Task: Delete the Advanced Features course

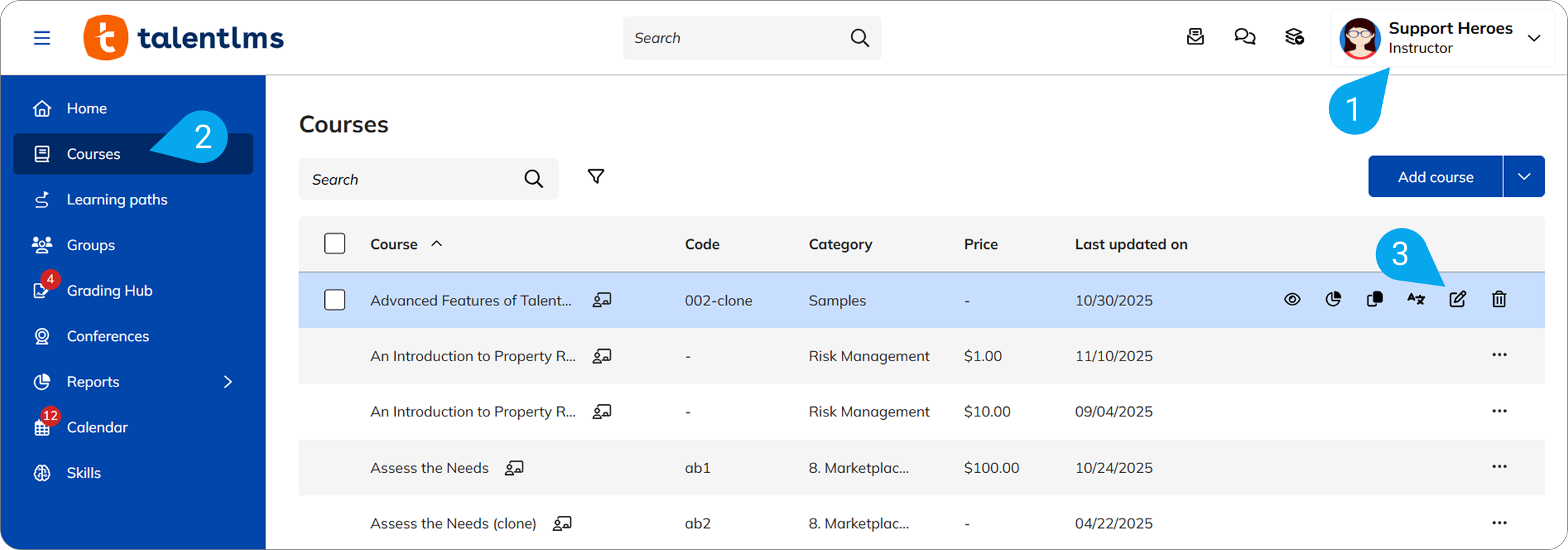Action: click(1499, 299)
